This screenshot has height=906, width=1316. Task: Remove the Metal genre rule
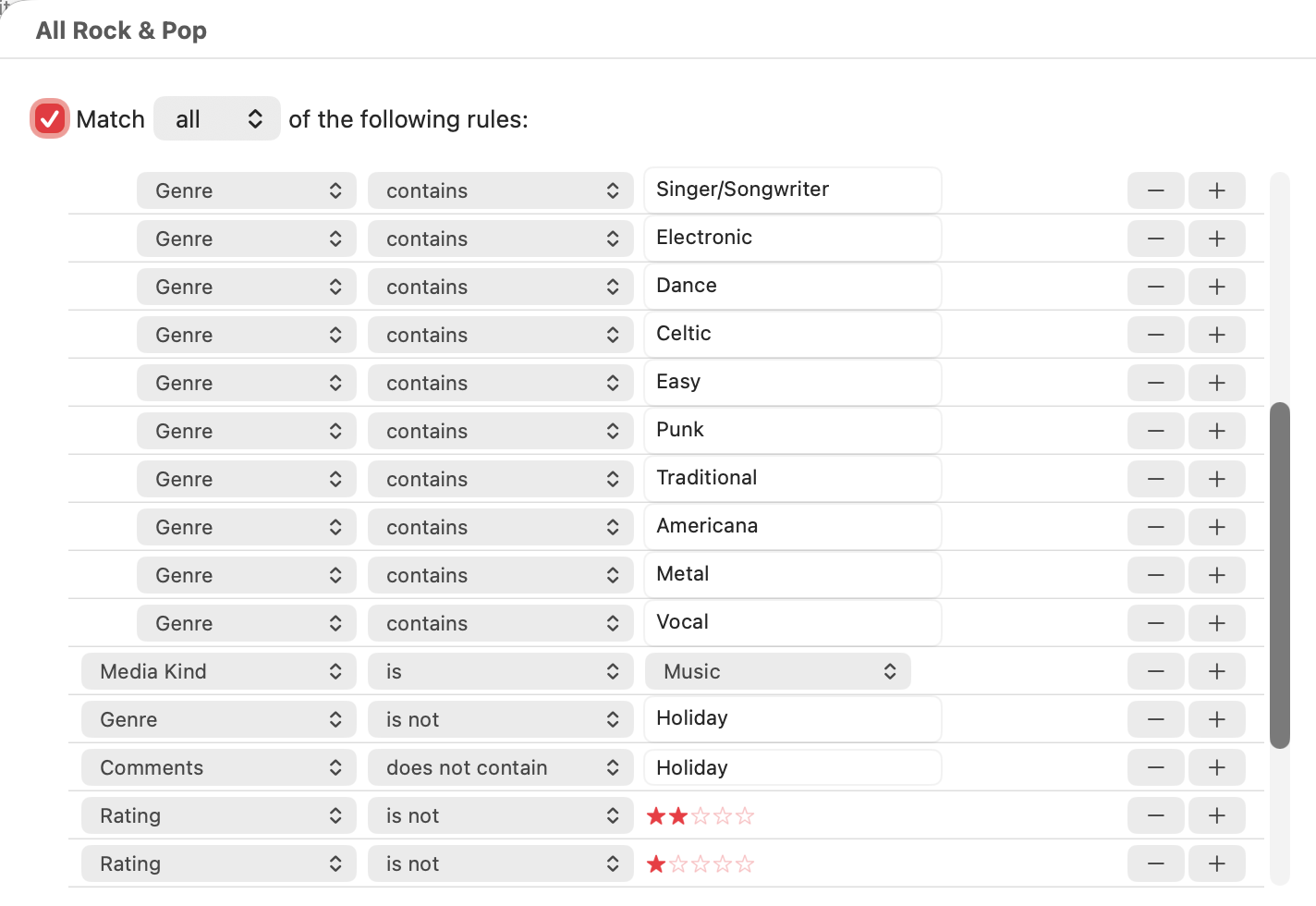pyautogui.click(x=1155, y=575)
